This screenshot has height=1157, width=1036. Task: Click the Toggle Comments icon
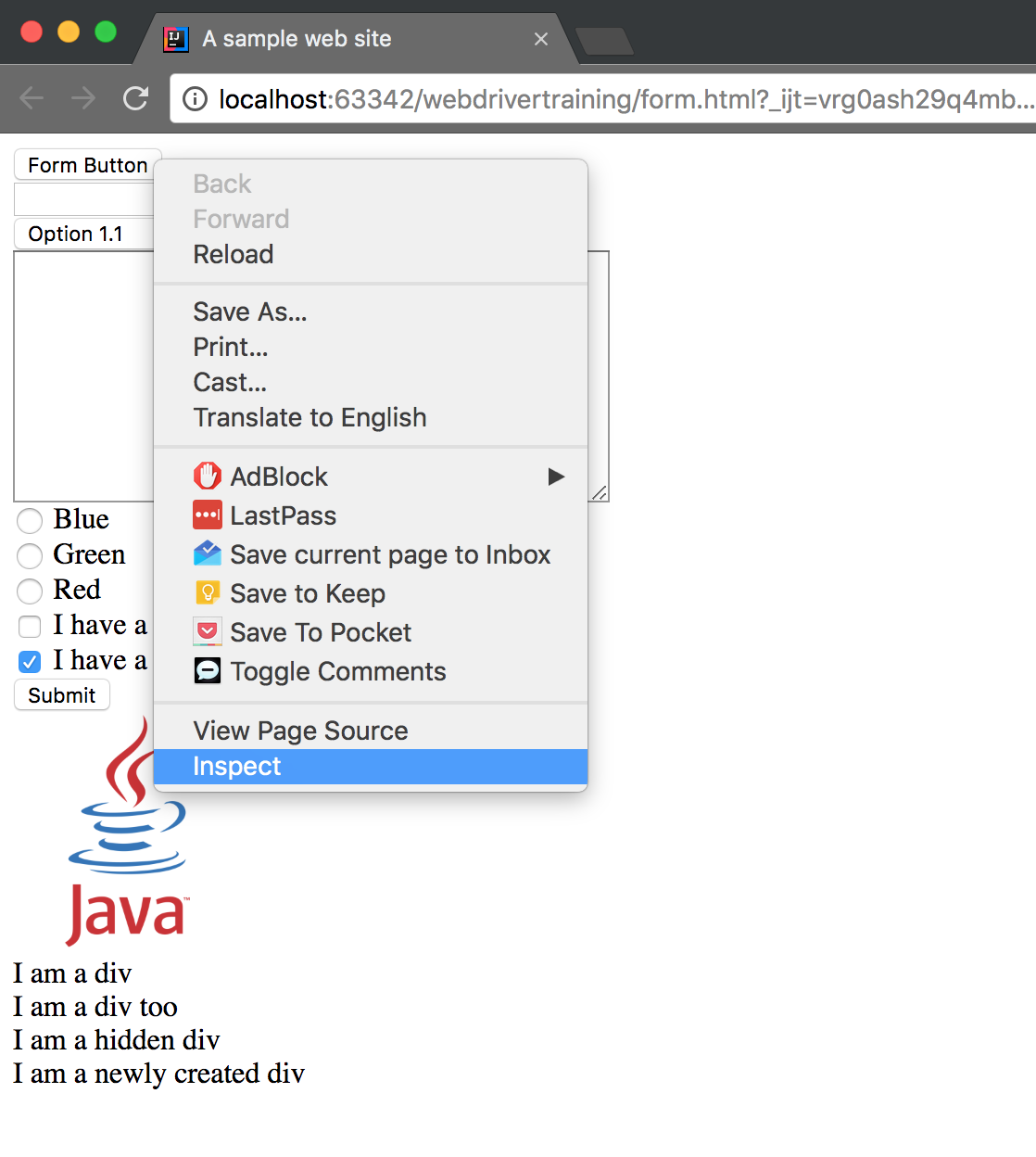pos(207,671)
